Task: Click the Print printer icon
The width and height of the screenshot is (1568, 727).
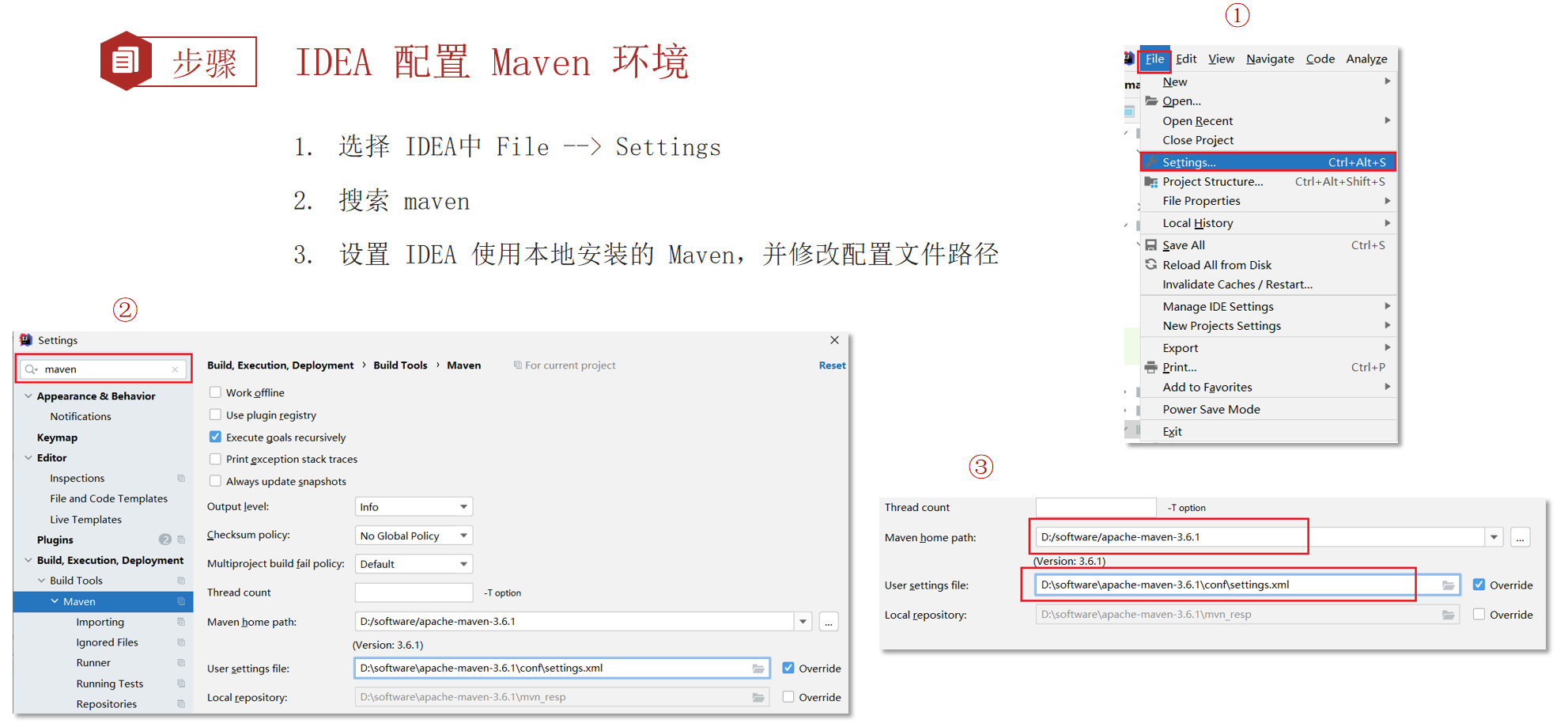Action: (x=1151, y=367)
